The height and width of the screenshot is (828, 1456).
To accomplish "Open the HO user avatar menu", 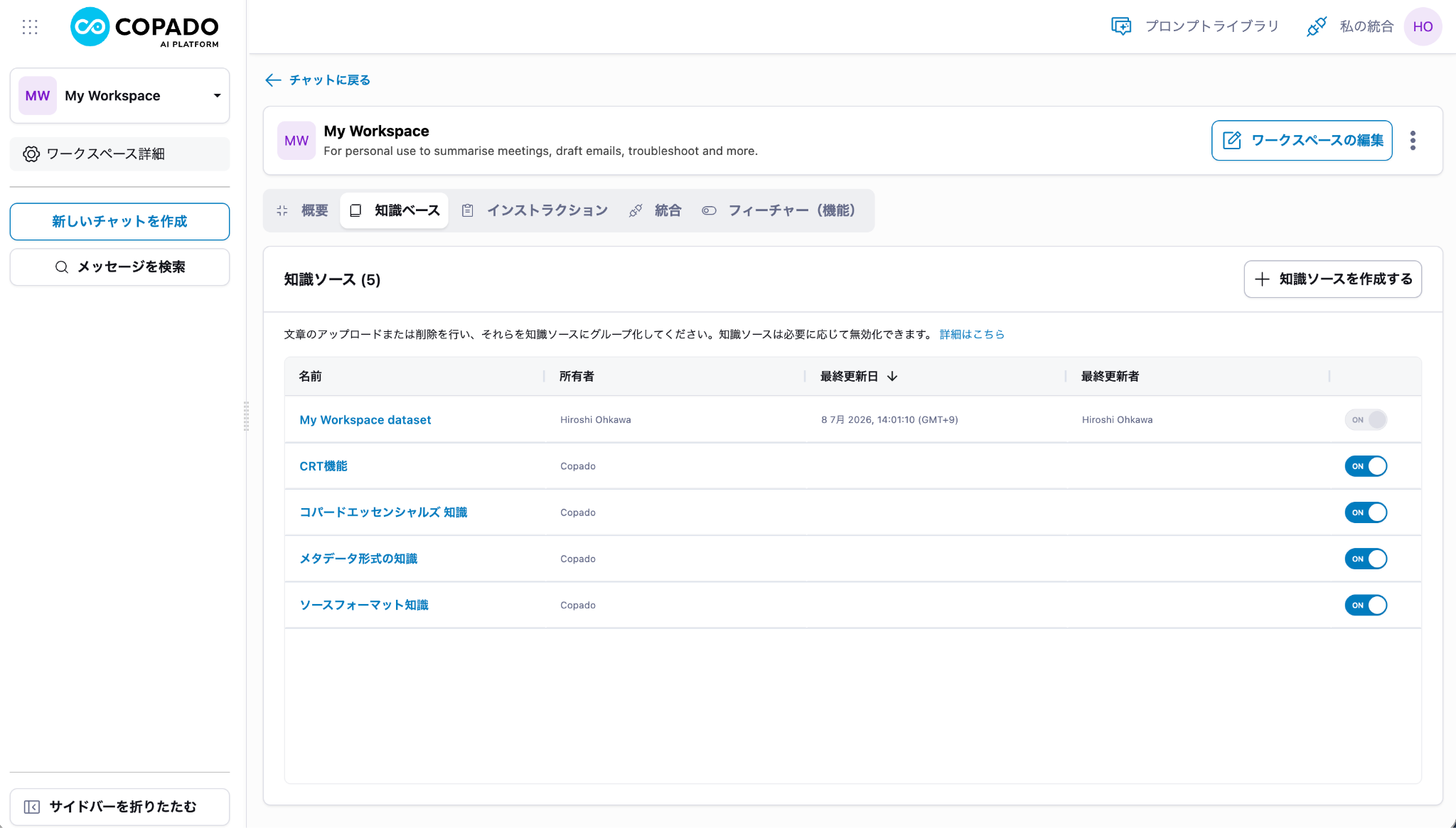I will pyautogui.click(x=1423, y=26).
